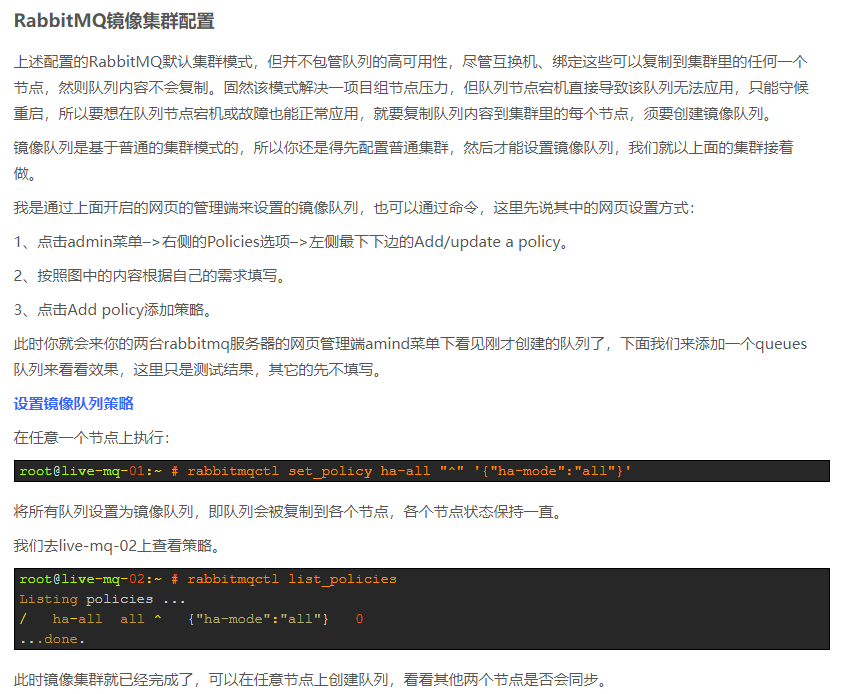Select step 2 "按照图中的内容根据自己的需求填写"
Screen dimensions: 841x694
pyautogui.click(x=150, y=276)
